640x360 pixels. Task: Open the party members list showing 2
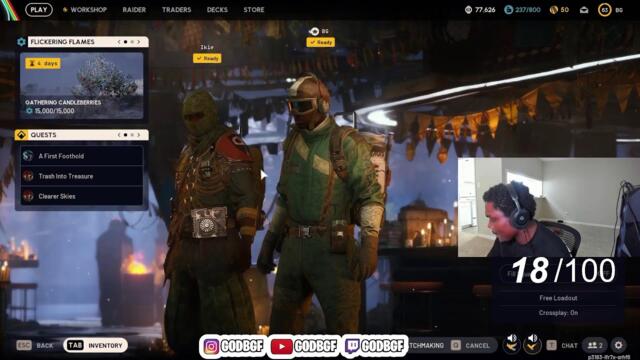click(x=595, y=345)
